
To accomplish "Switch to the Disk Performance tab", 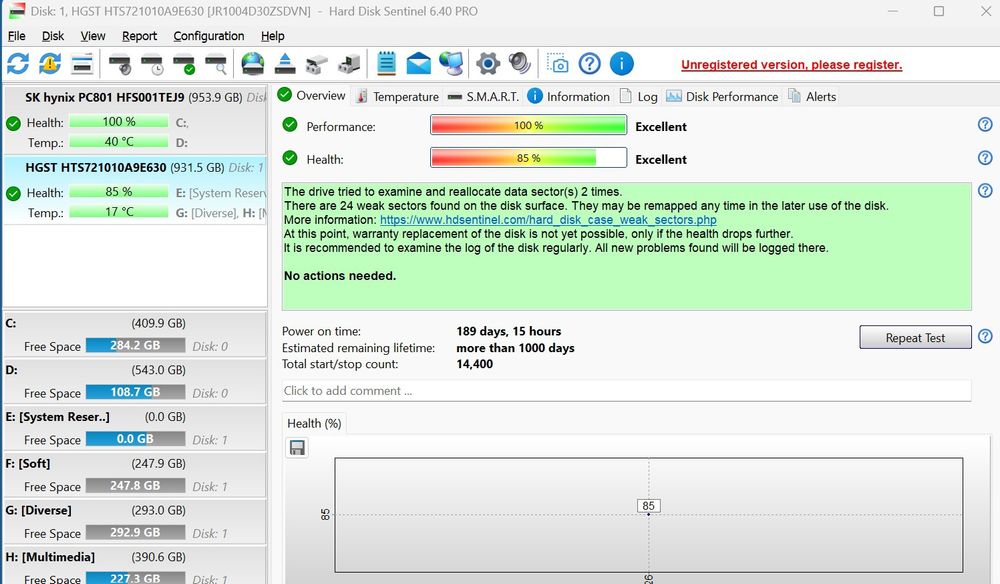I will pyautogui.click(x=722, y=96).
